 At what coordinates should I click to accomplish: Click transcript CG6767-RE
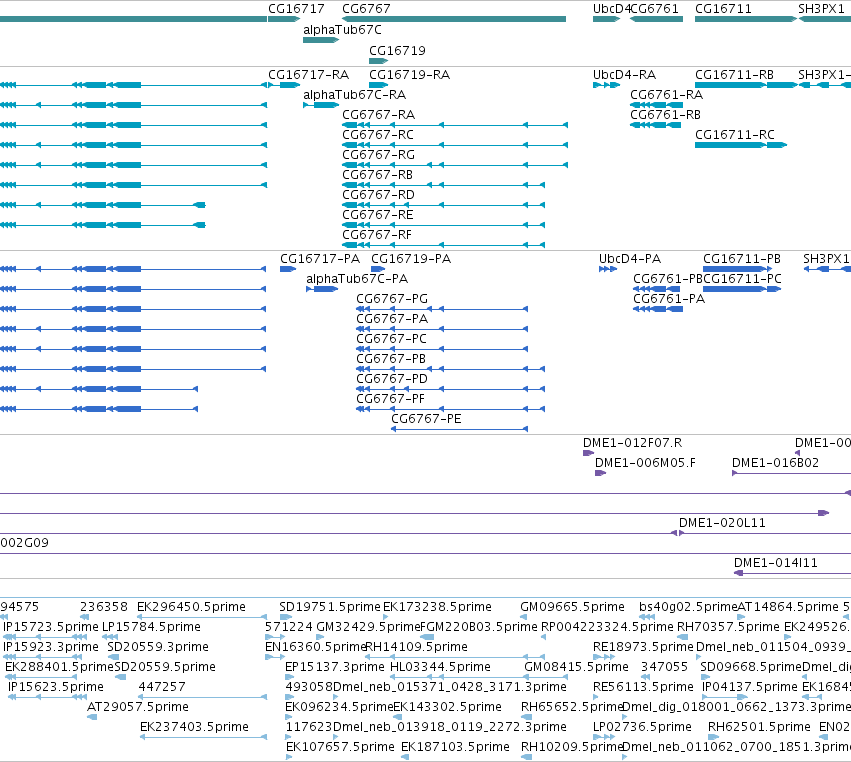pyautogui.click(x=443, y=225)
